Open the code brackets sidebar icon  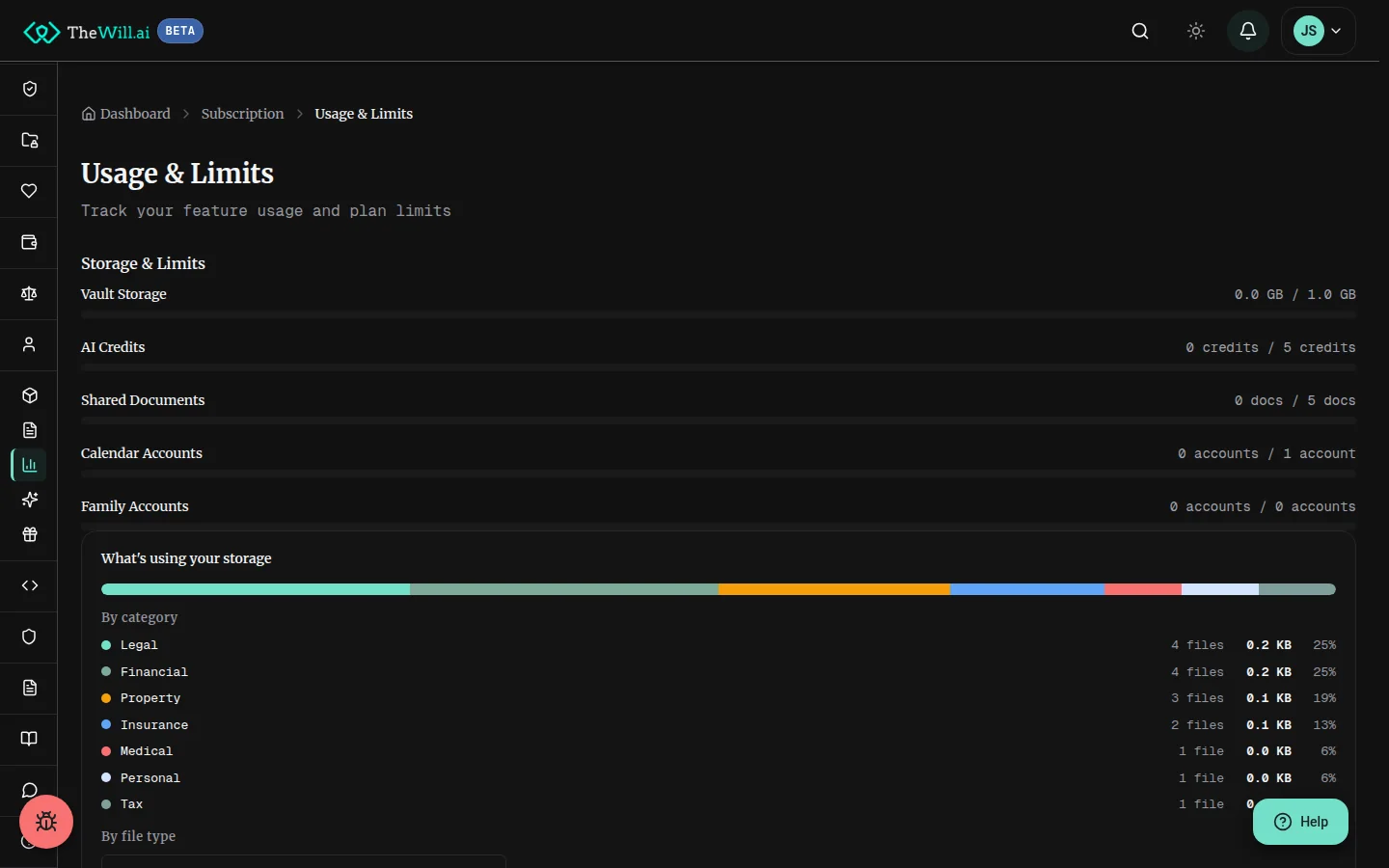point(29,585)
